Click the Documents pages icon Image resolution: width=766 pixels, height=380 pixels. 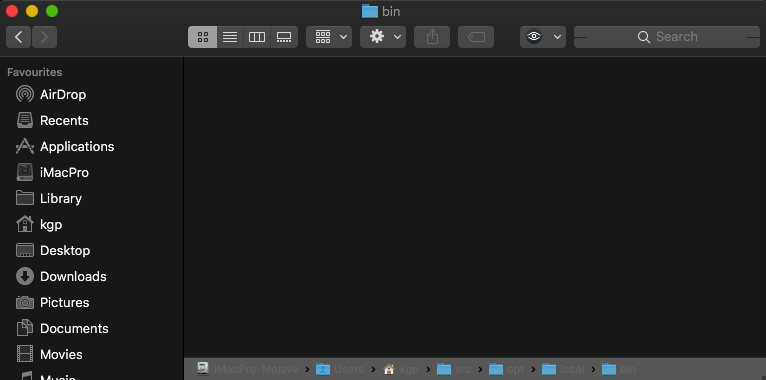[25, 328]
